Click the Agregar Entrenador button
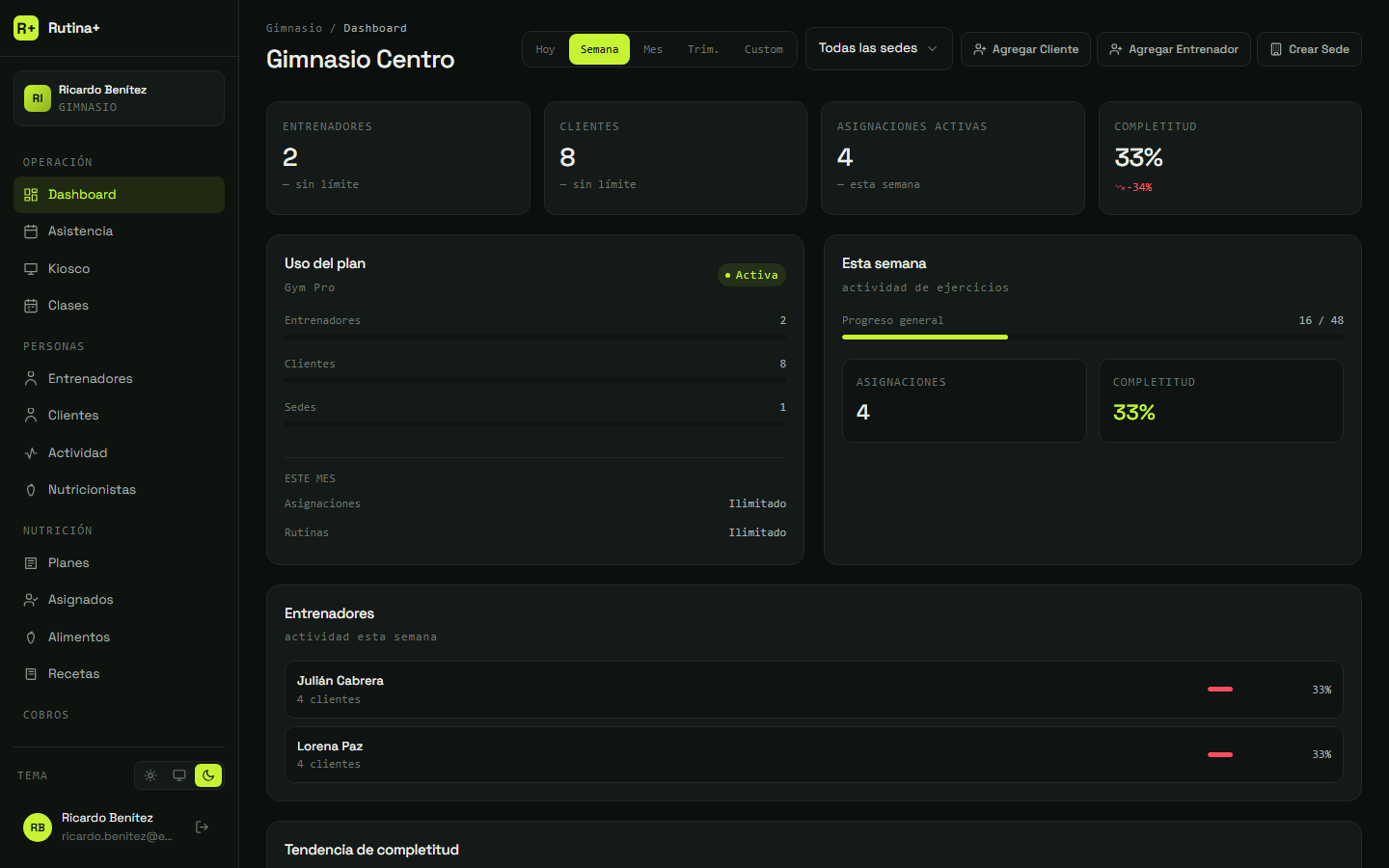The height and width of the screenshot is (868, 1389). tap(1174, 49)
